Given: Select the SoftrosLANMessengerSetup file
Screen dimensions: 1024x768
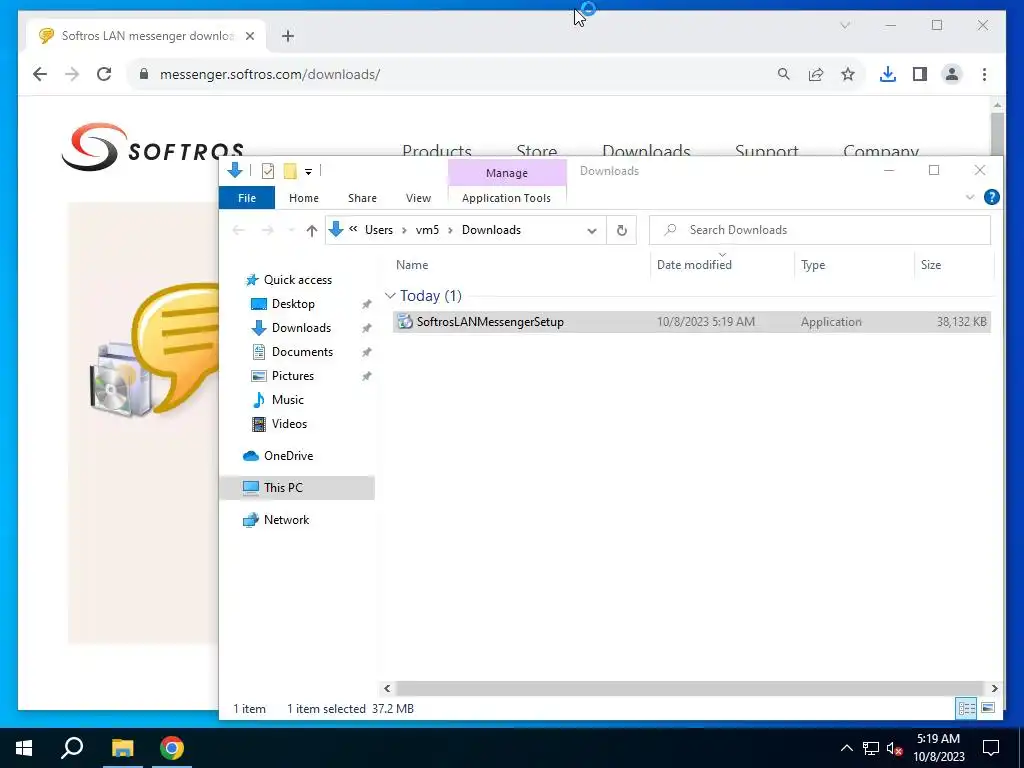Looking at the screenshot, I should [x=692, y=322].
